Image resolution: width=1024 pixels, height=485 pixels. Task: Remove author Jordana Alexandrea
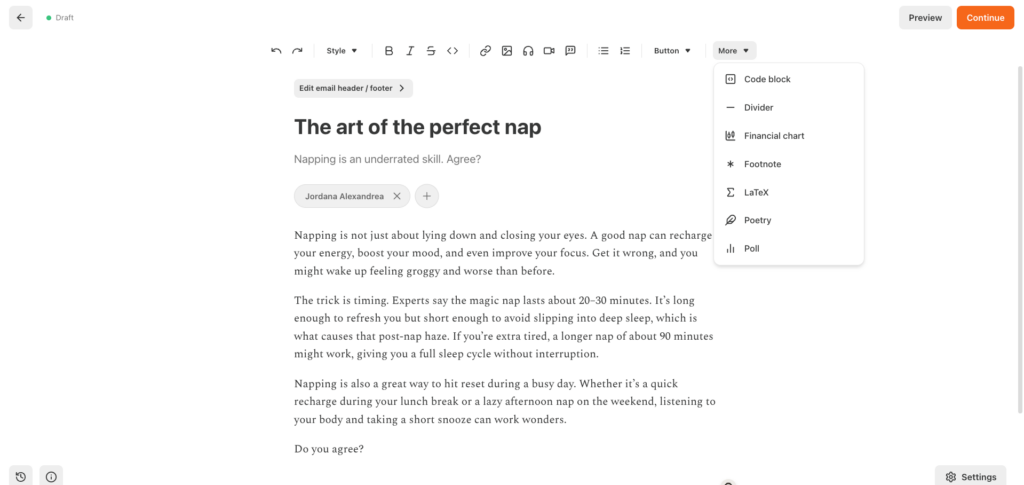(397, 197)
